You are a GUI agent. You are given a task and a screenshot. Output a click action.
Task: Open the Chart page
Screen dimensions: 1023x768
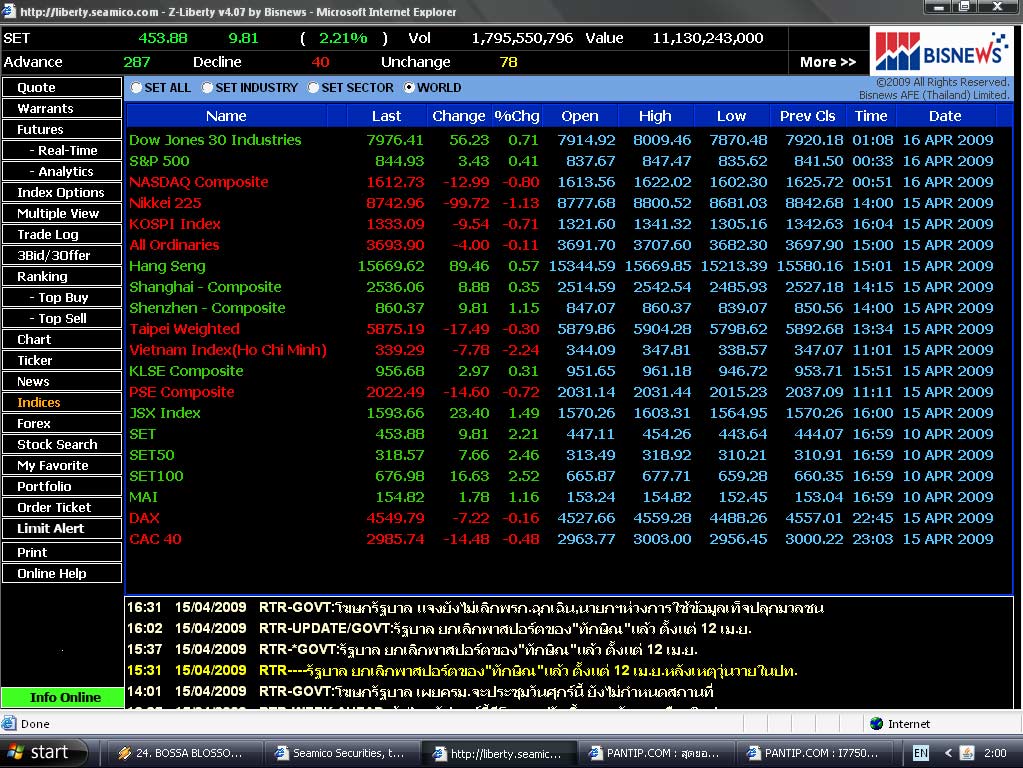[62, 339]
